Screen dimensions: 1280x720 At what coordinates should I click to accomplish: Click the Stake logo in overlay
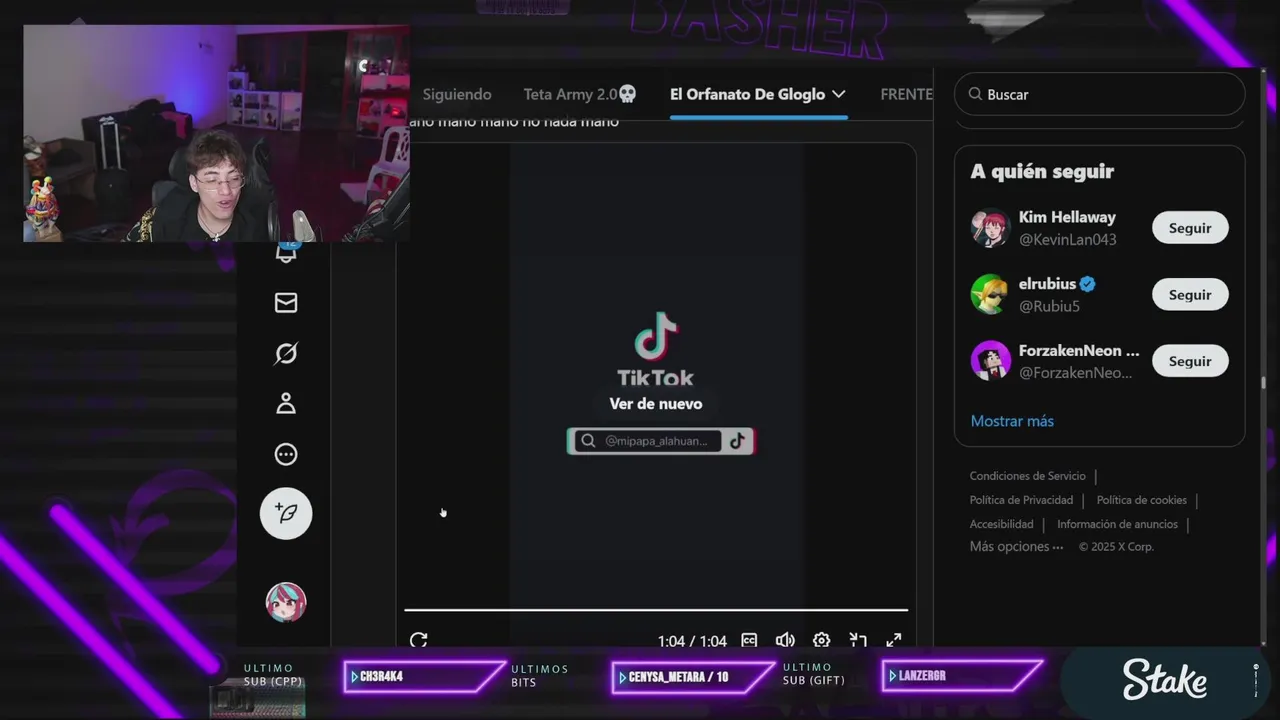(x=1165, y=680)
